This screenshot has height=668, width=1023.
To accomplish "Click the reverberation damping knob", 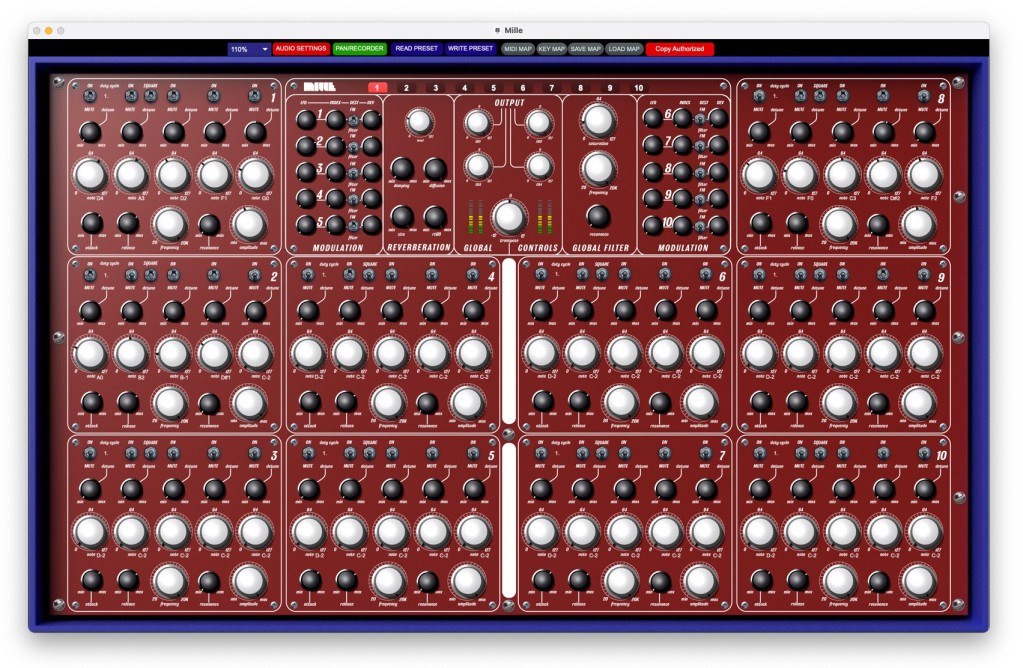I will [x=403, y=168].
